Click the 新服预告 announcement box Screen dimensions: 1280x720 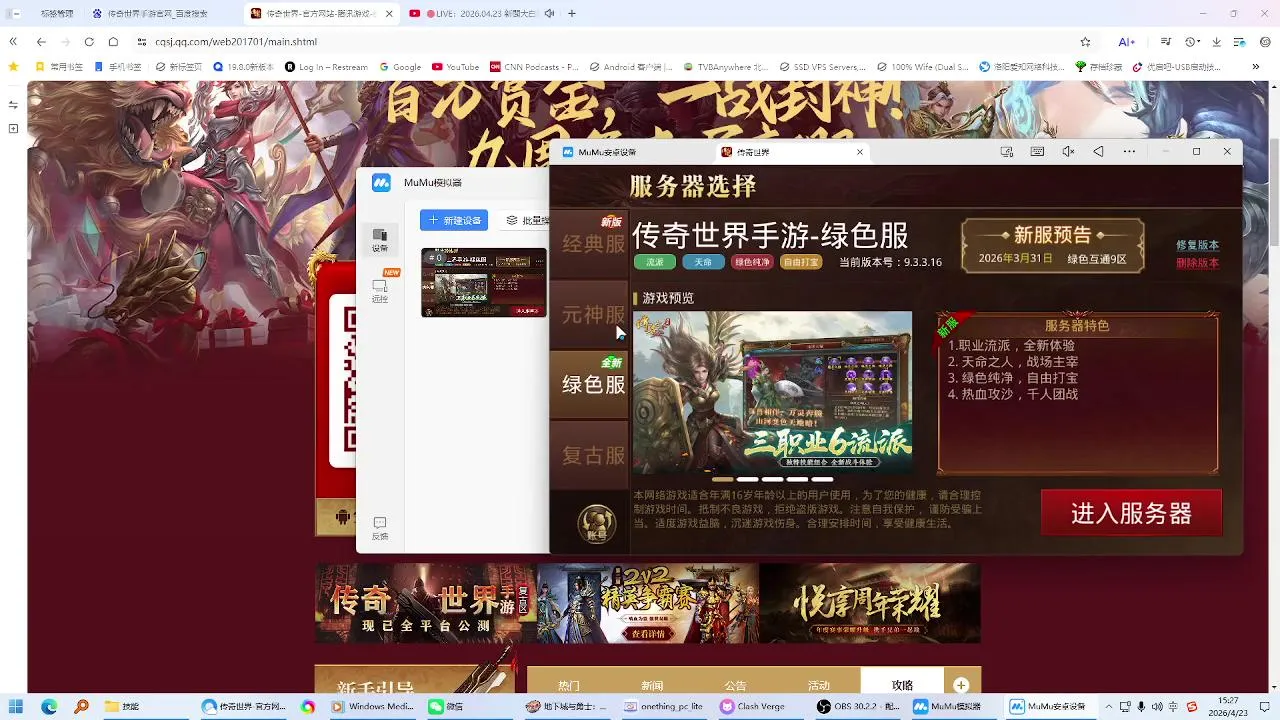click(x=1052, y=245)
